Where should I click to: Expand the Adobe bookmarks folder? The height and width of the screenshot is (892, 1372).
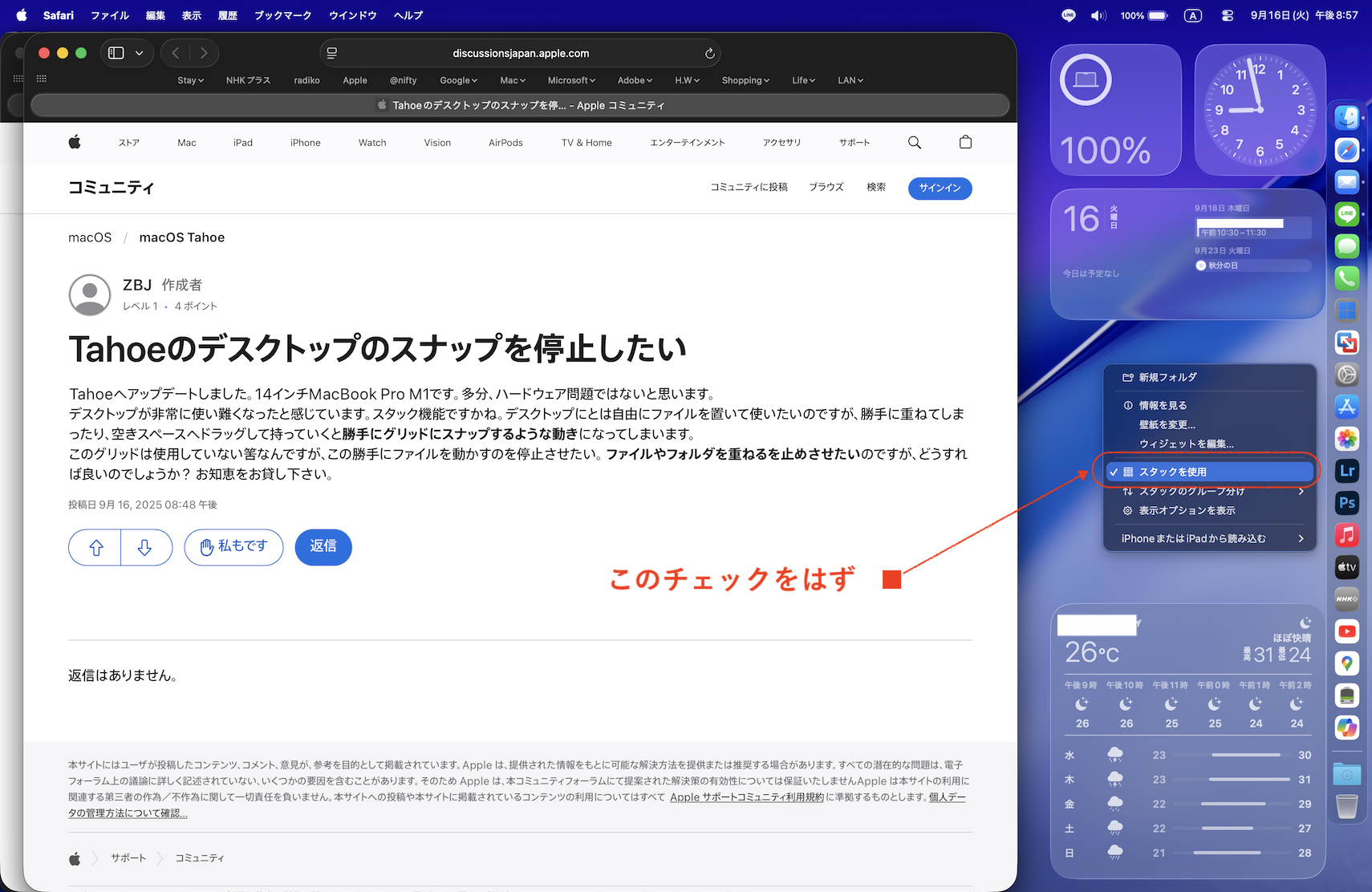click(635, 80)
